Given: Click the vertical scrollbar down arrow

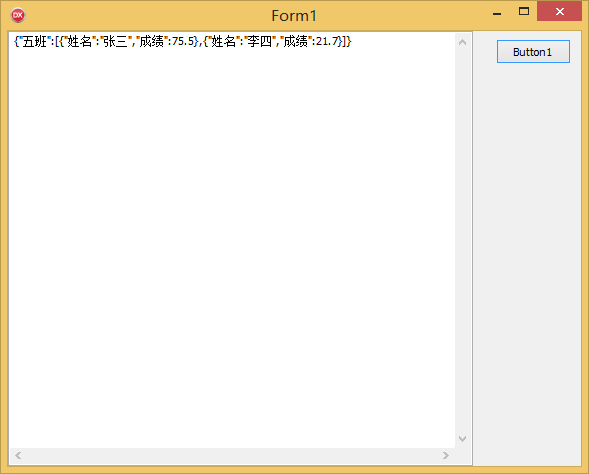Looking at the screenshot, I should tap(462, 438).
